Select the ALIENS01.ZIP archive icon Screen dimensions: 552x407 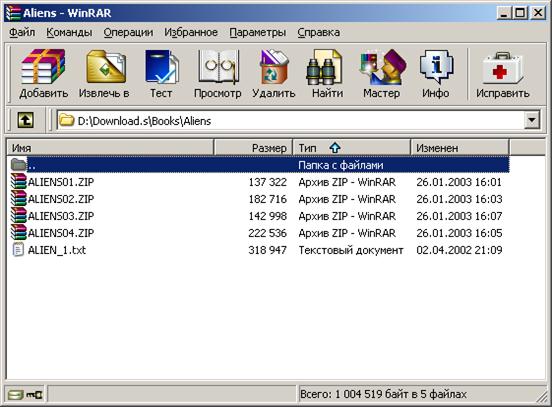click(x=18, y=182)
